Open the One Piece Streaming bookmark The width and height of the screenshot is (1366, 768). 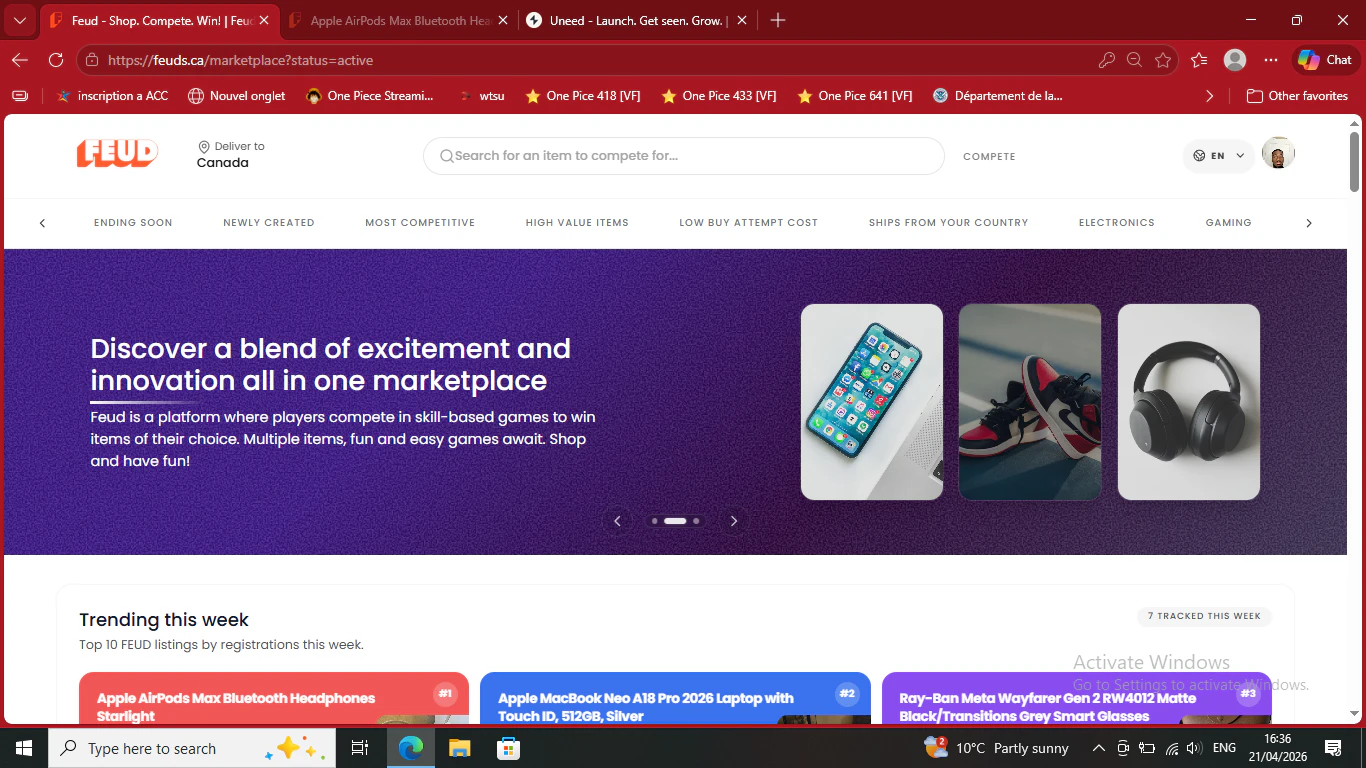tap(370, 96)
